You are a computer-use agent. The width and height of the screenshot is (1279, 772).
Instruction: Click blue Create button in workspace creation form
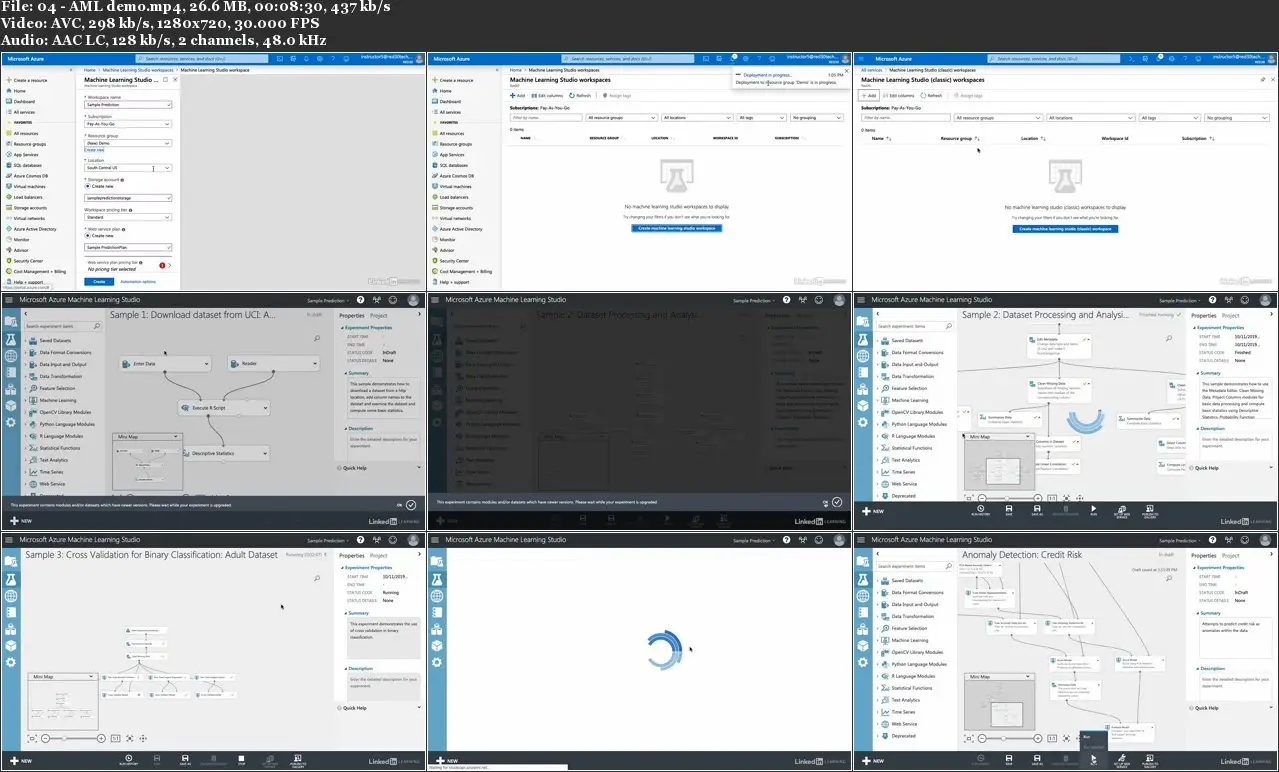[99, 281]
